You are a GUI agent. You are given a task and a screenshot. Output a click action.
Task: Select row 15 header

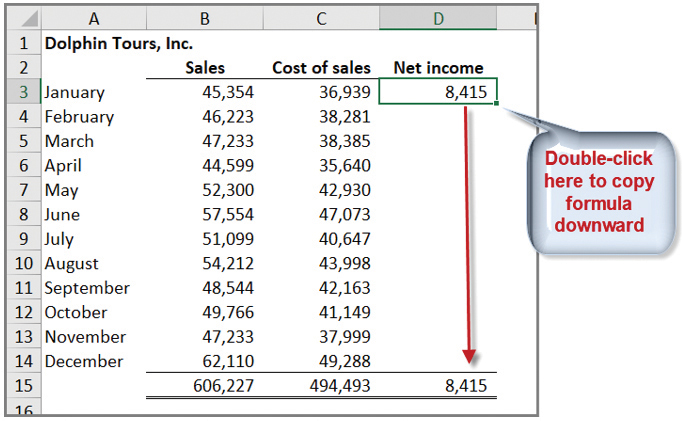pos(23,386)
